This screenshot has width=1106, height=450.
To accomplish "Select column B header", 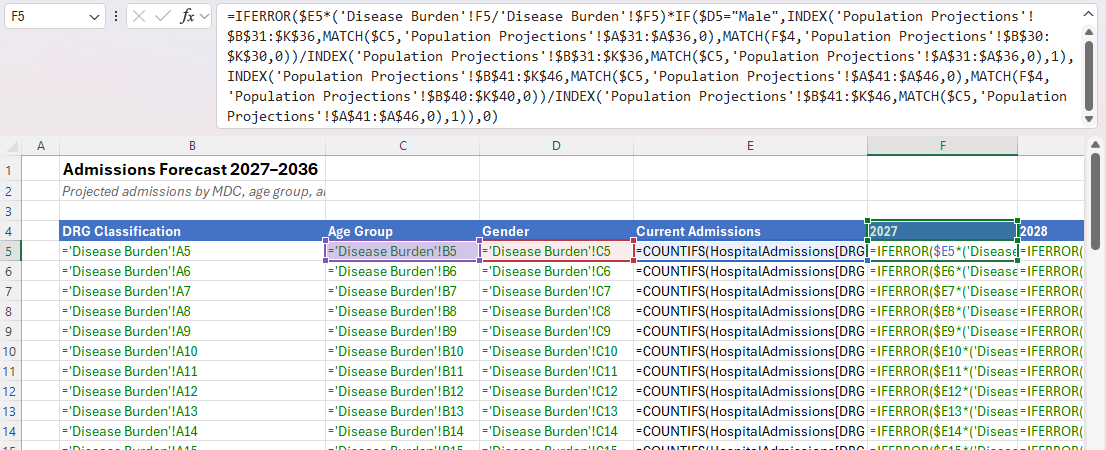I will click(x=192, y=146).
